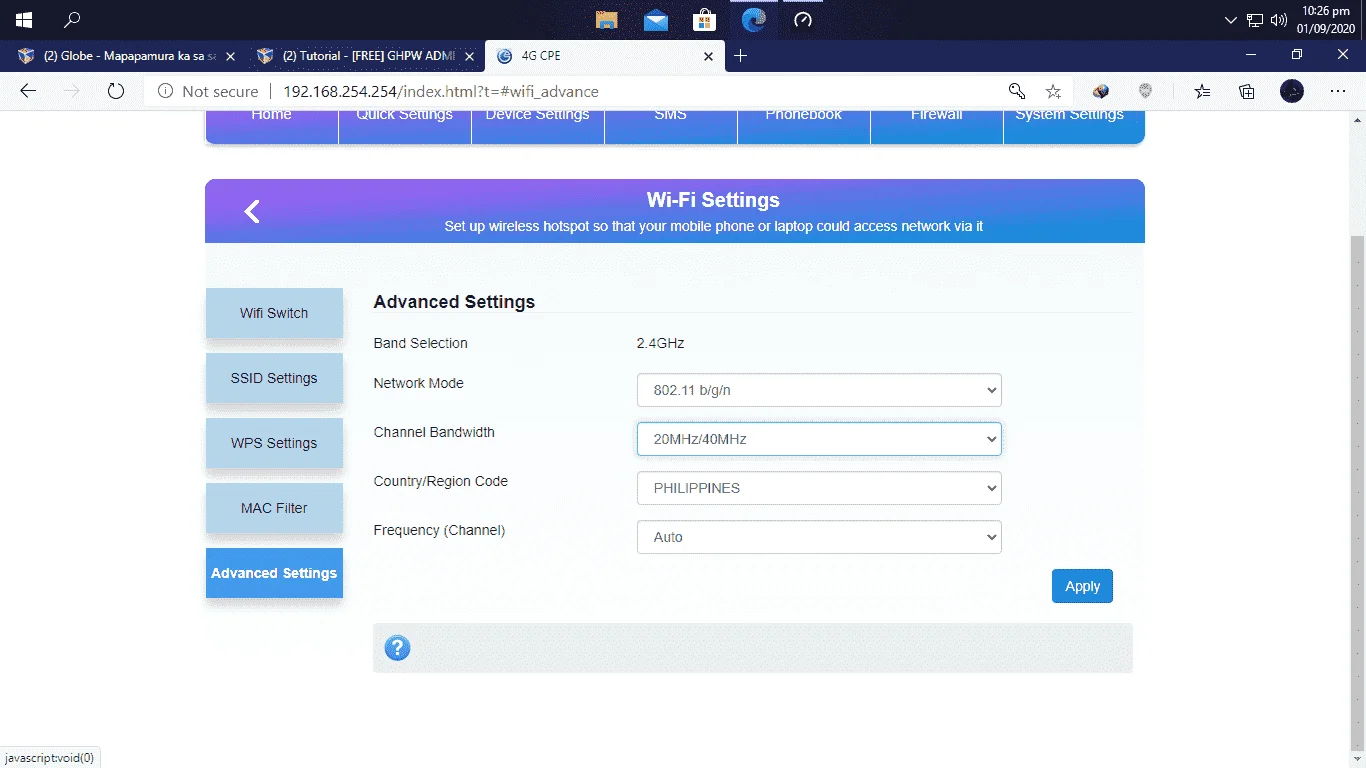Click the Apply button

1082,586
